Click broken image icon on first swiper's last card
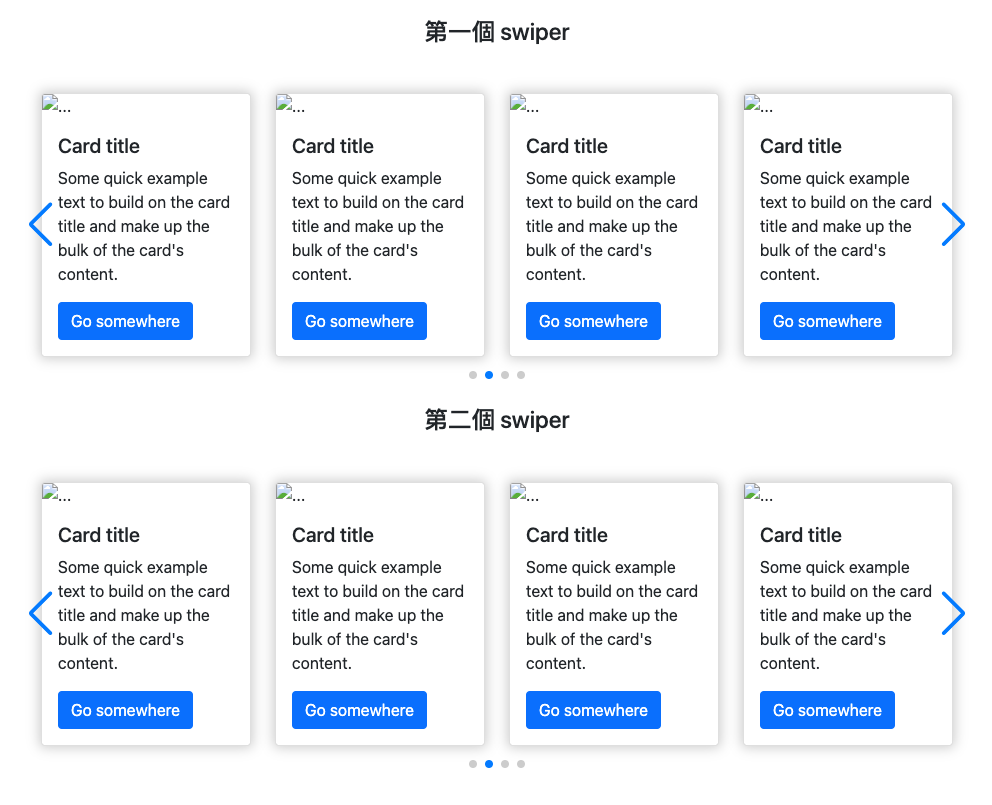The width and height of the screenshot is (992, 805). pyautogui.click(x=752, y=103)
